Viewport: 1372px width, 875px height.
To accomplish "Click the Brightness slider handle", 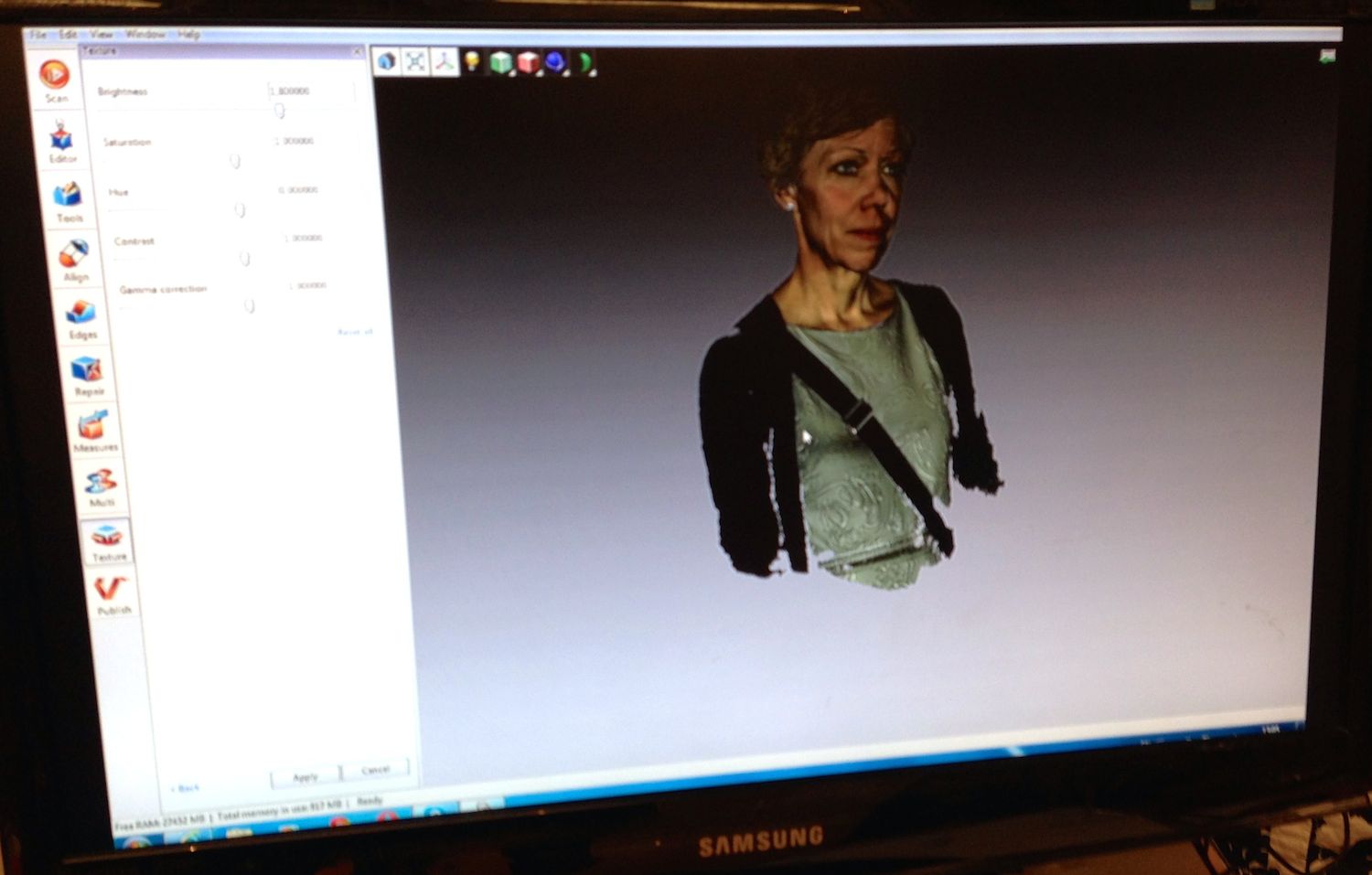I will pyautogui.click(x=279, y=111).
